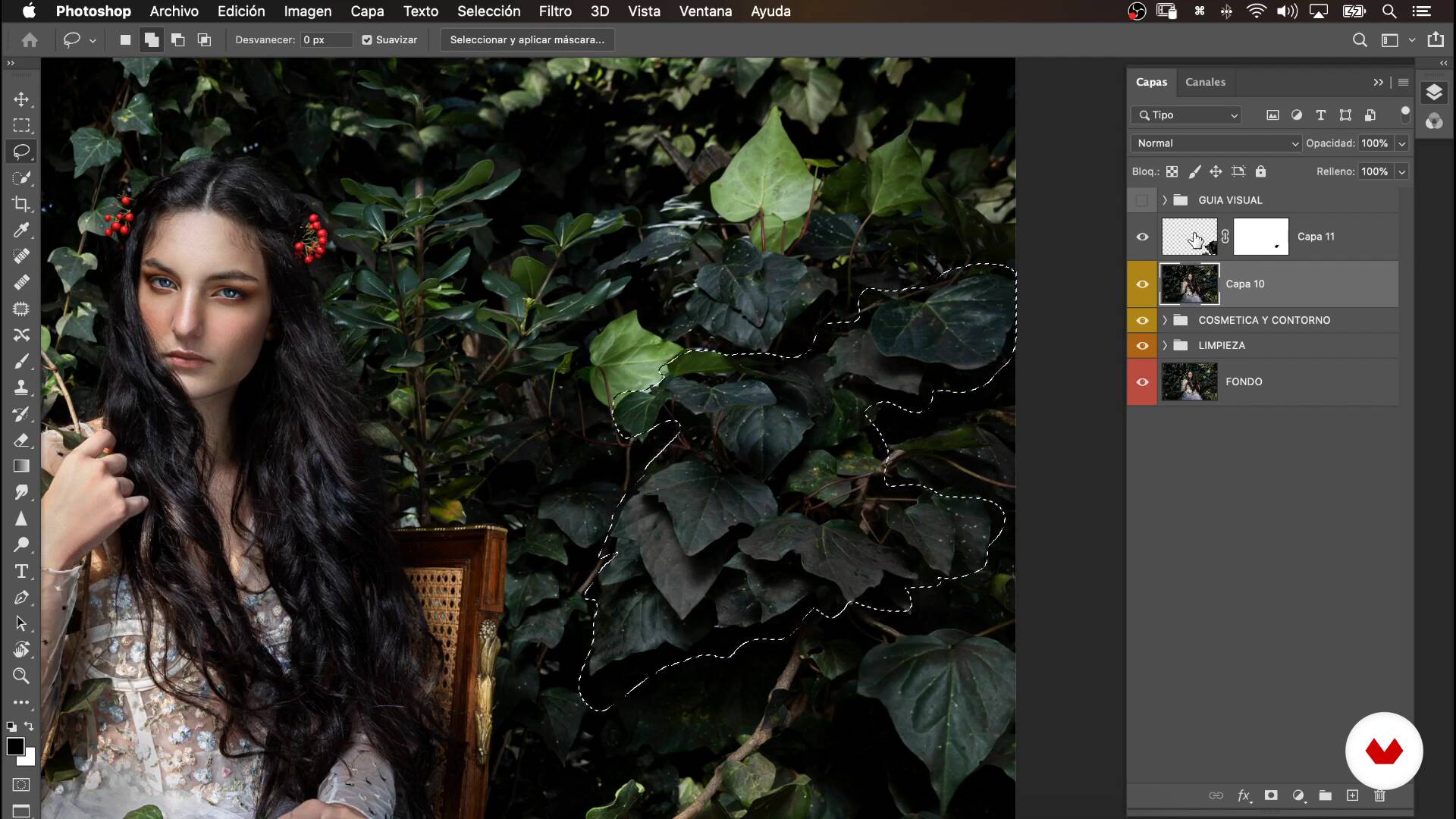Choose Intersect with selection mode icon
The image size is (1456, 819).
tap(204, 40)
